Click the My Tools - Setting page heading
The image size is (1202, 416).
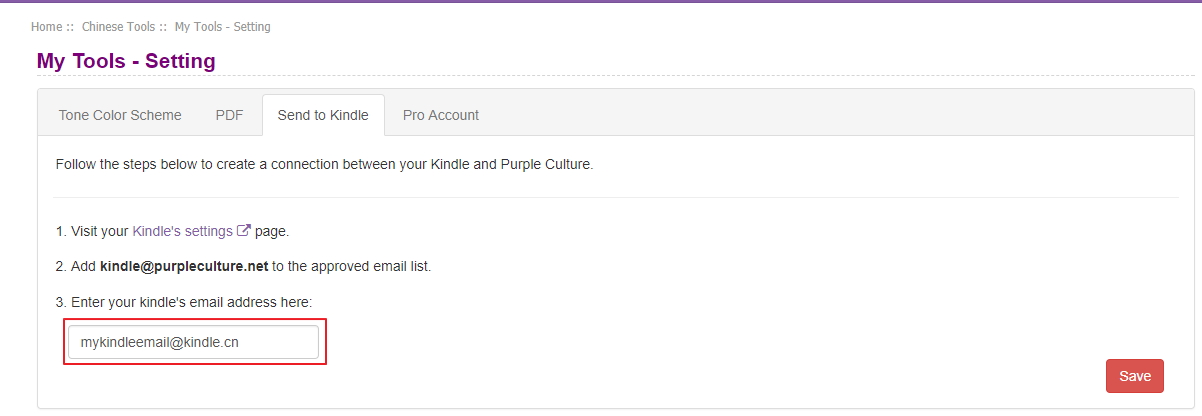[x=126, y=61]
